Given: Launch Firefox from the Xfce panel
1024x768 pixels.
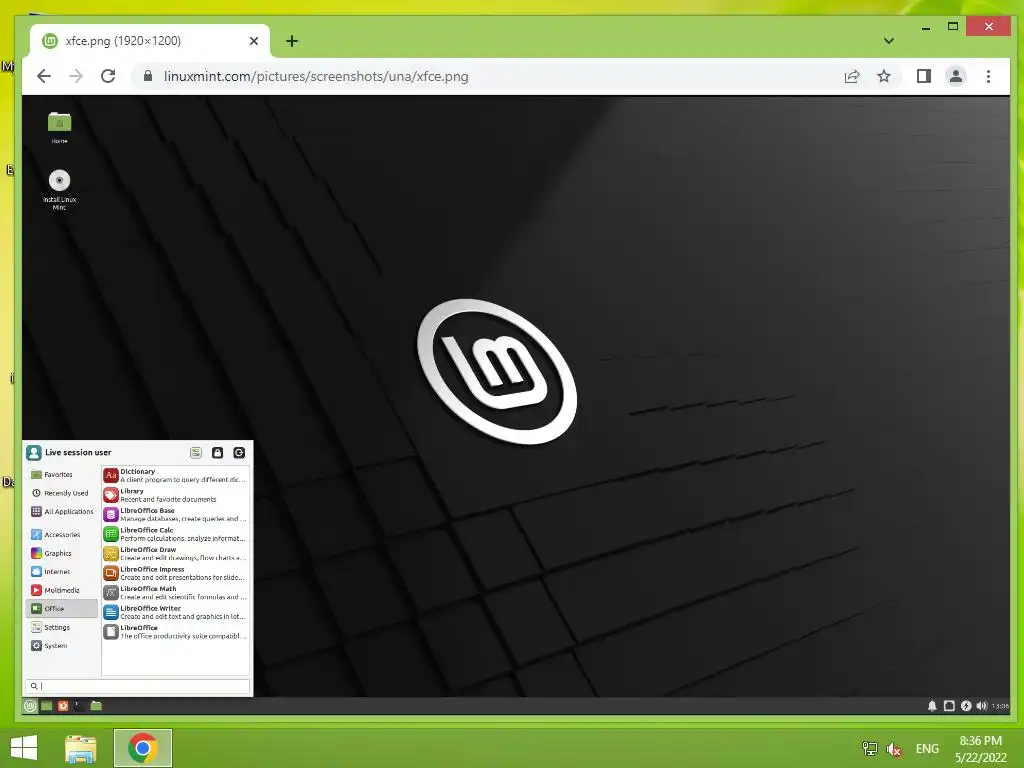Looking at the screenshot, I should [63, 705].
